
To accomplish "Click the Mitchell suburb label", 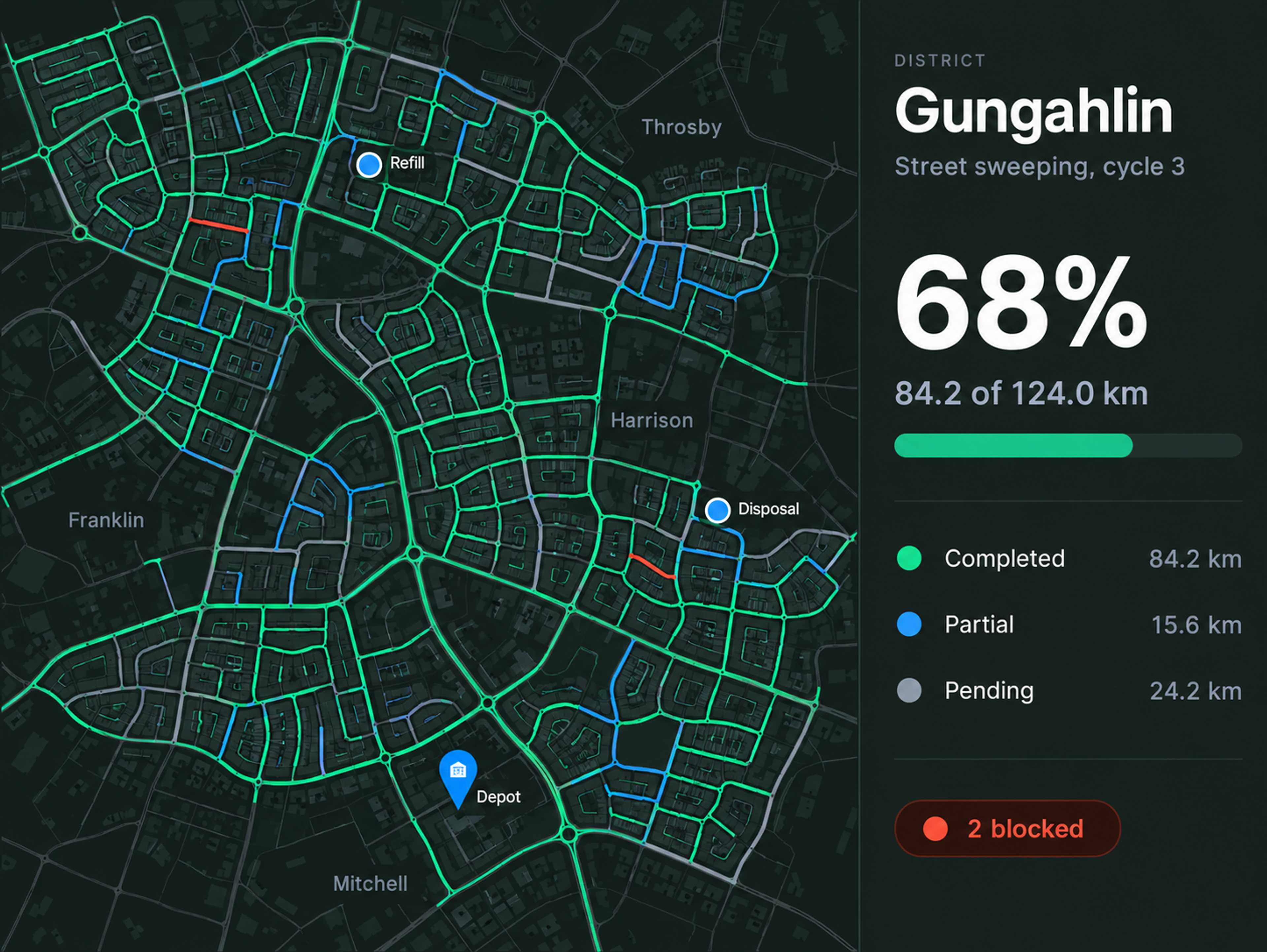I will (370, 883).
